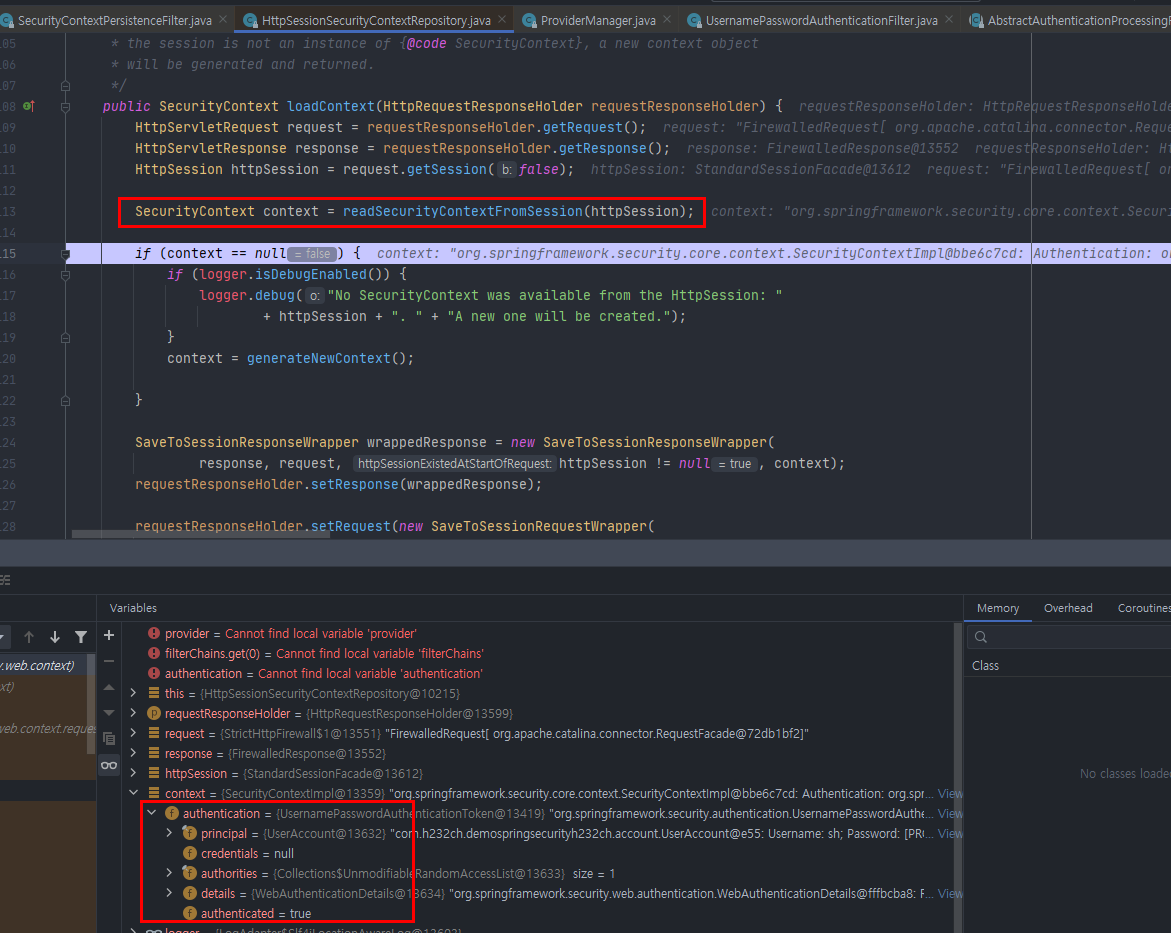Select the credentials = null field
The image size is (1171, 933).
click(238, 853)
